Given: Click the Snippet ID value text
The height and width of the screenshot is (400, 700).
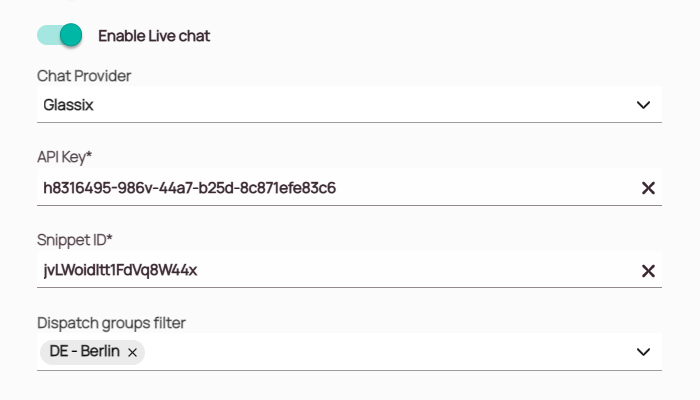Looking at the screenshot, I should click(x=120, y=270).
